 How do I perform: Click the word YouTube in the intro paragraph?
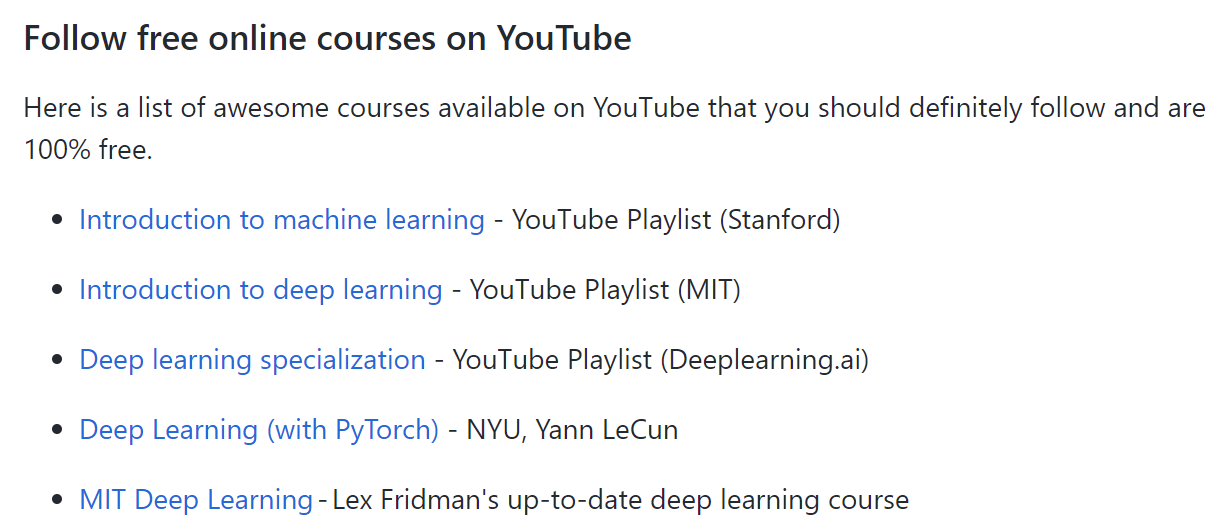pos(647,107)
